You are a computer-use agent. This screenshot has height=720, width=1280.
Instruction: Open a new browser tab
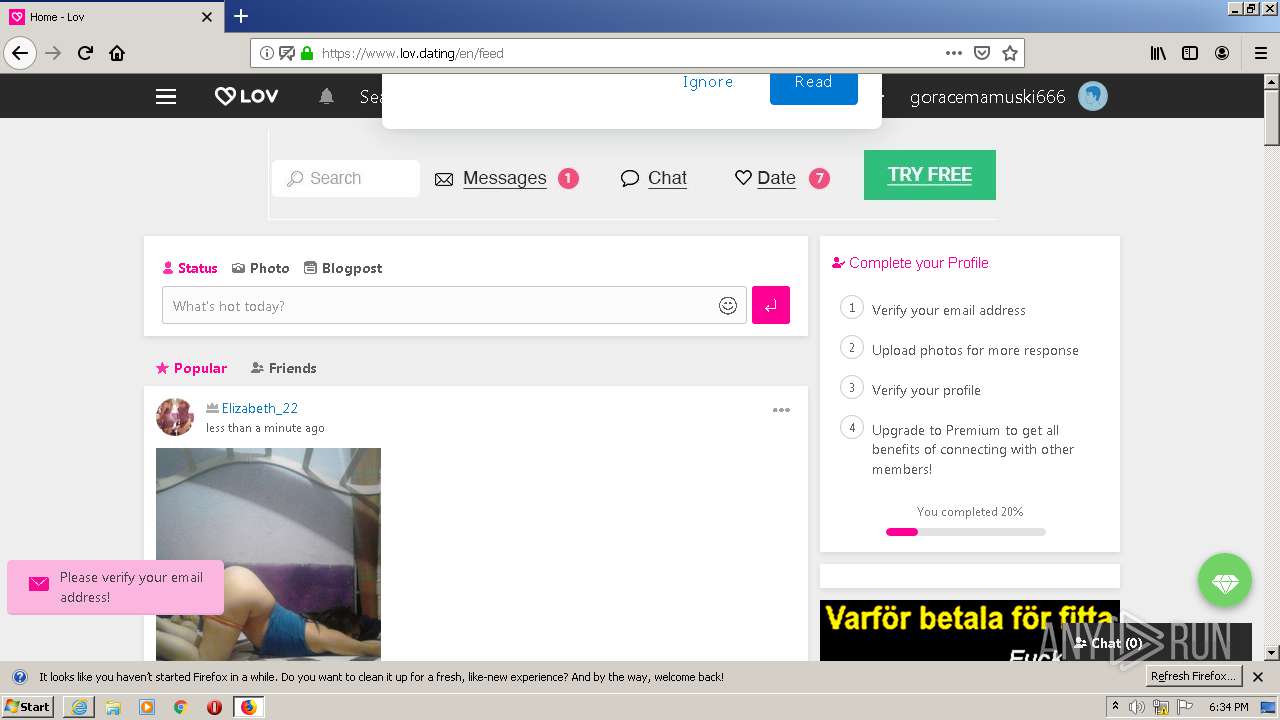point(241,16)
